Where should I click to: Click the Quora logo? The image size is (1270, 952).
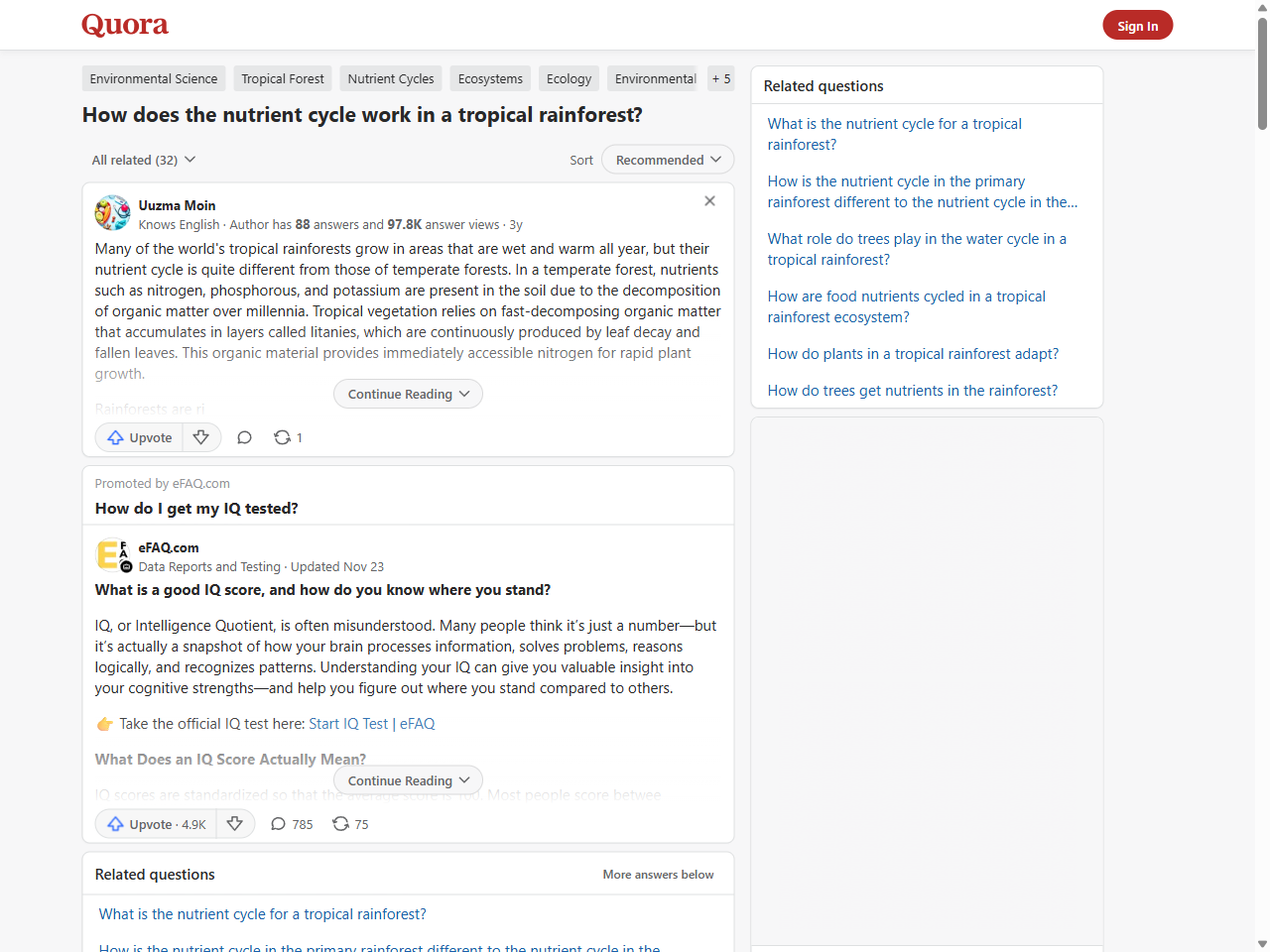click(125, 25)
